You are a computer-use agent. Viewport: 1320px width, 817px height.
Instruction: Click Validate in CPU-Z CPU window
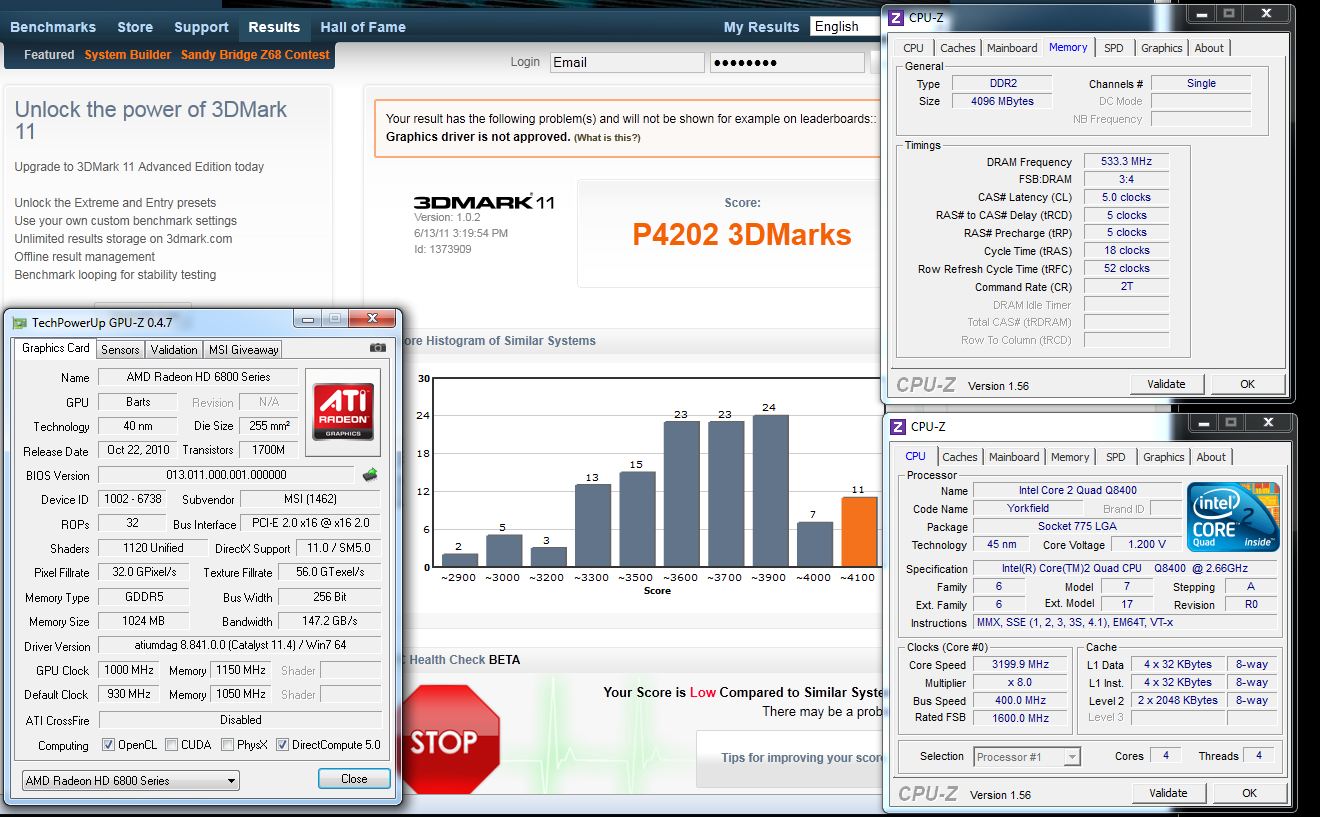click(x=1168, y=793)
